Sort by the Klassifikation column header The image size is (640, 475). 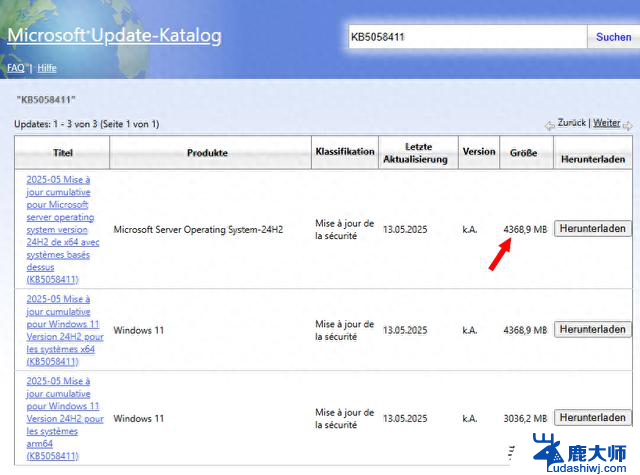pos(345,151)
